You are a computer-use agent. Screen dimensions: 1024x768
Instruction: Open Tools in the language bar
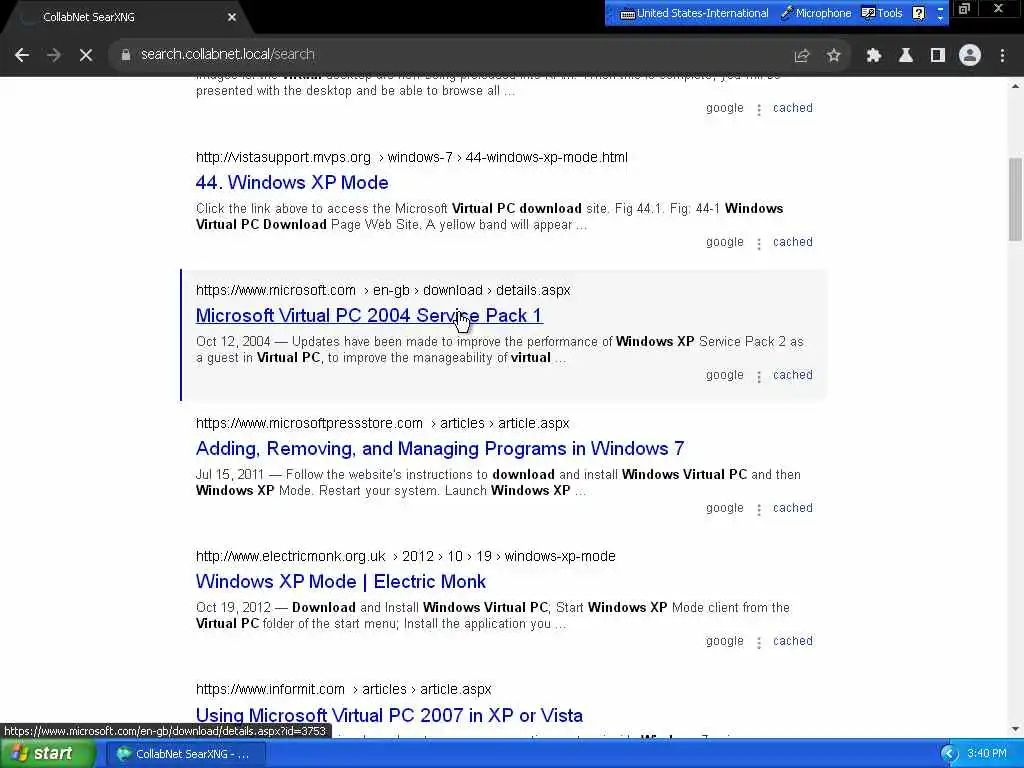pos(882,13)
